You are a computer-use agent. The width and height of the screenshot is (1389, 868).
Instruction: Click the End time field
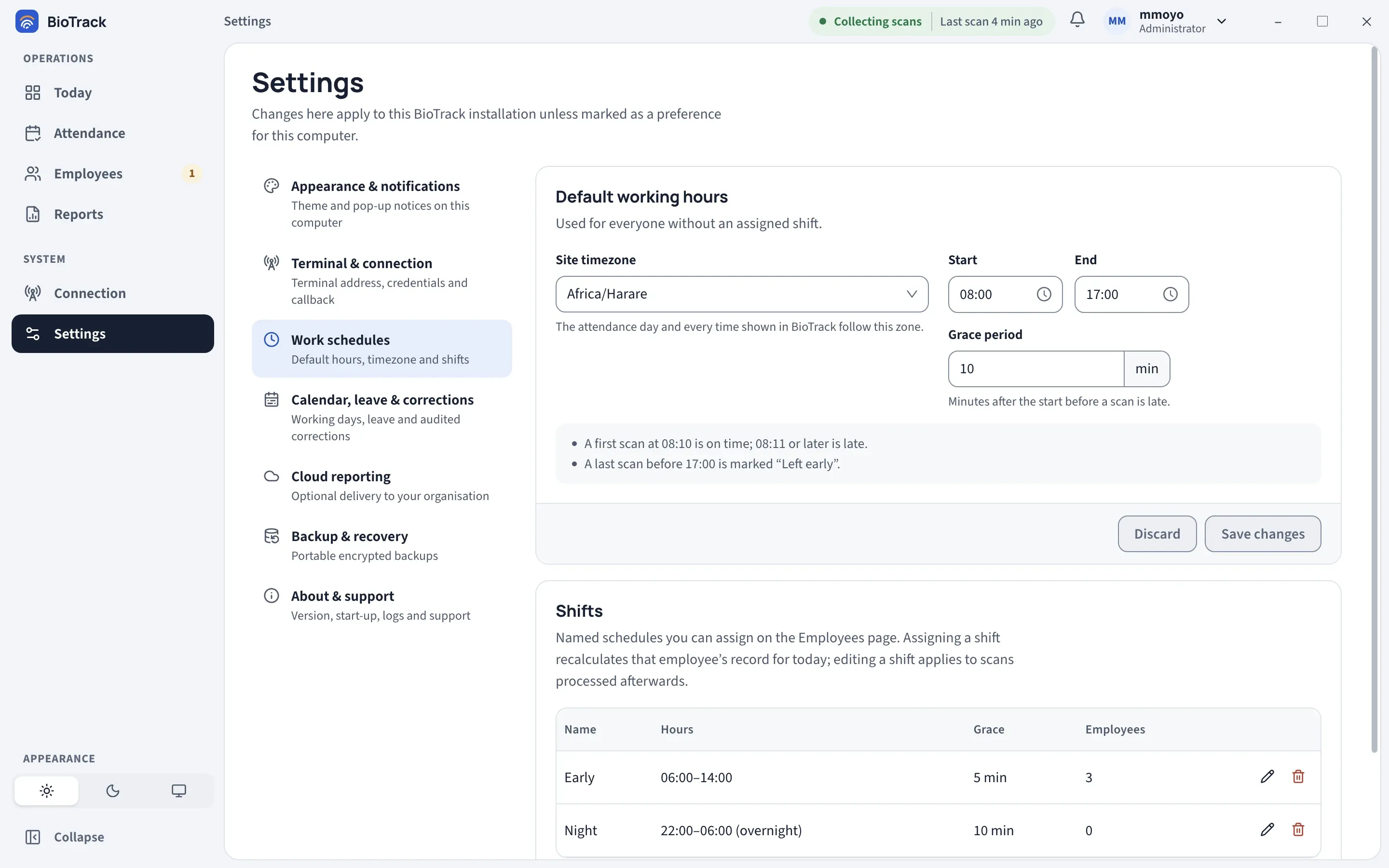pyautogui.click(x=1131, y=295)
